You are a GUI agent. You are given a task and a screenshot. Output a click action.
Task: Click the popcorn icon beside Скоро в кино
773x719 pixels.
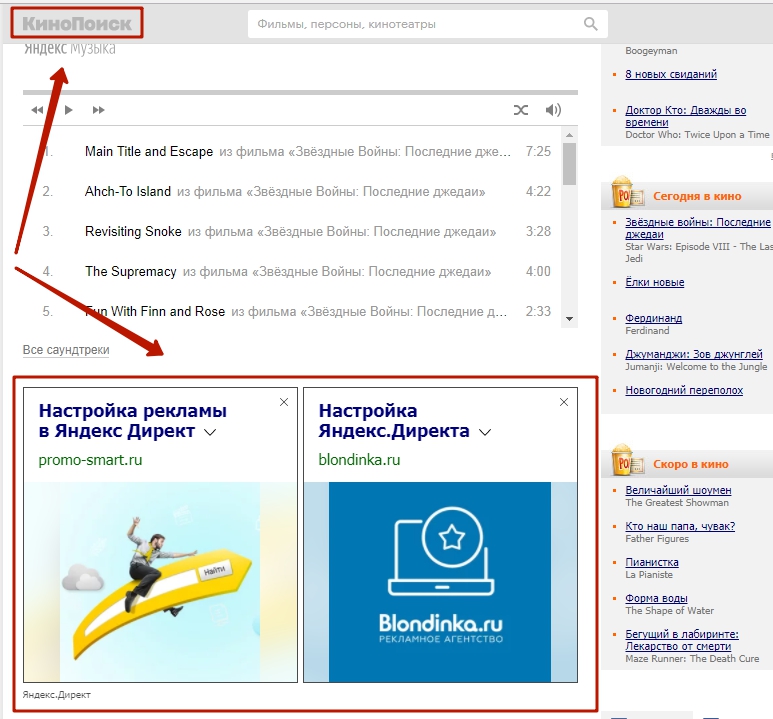click(x=627, y=460)
